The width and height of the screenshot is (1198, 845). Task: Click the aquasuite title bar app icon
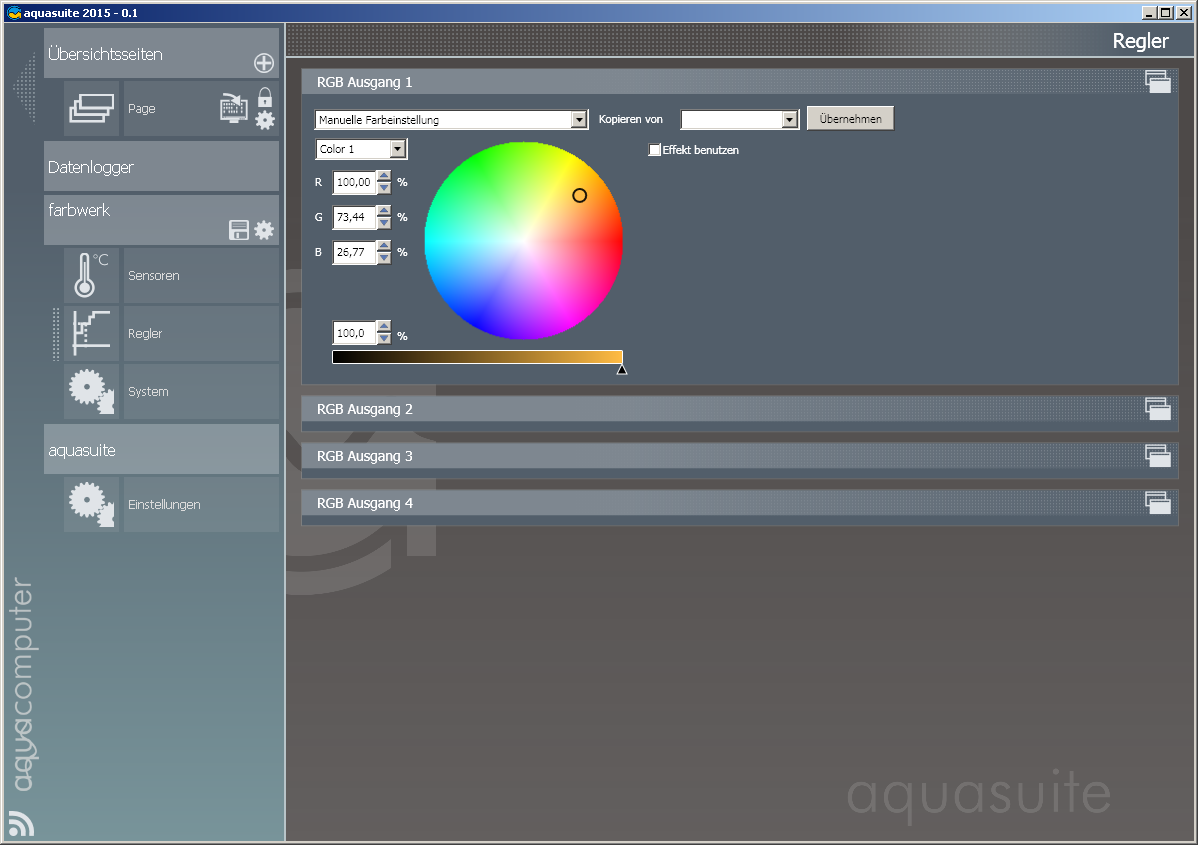coord(14,12)
